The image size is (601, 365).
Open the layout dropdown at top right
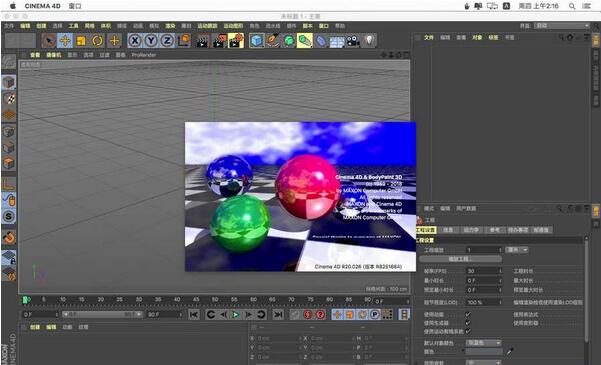click(562, 26)
